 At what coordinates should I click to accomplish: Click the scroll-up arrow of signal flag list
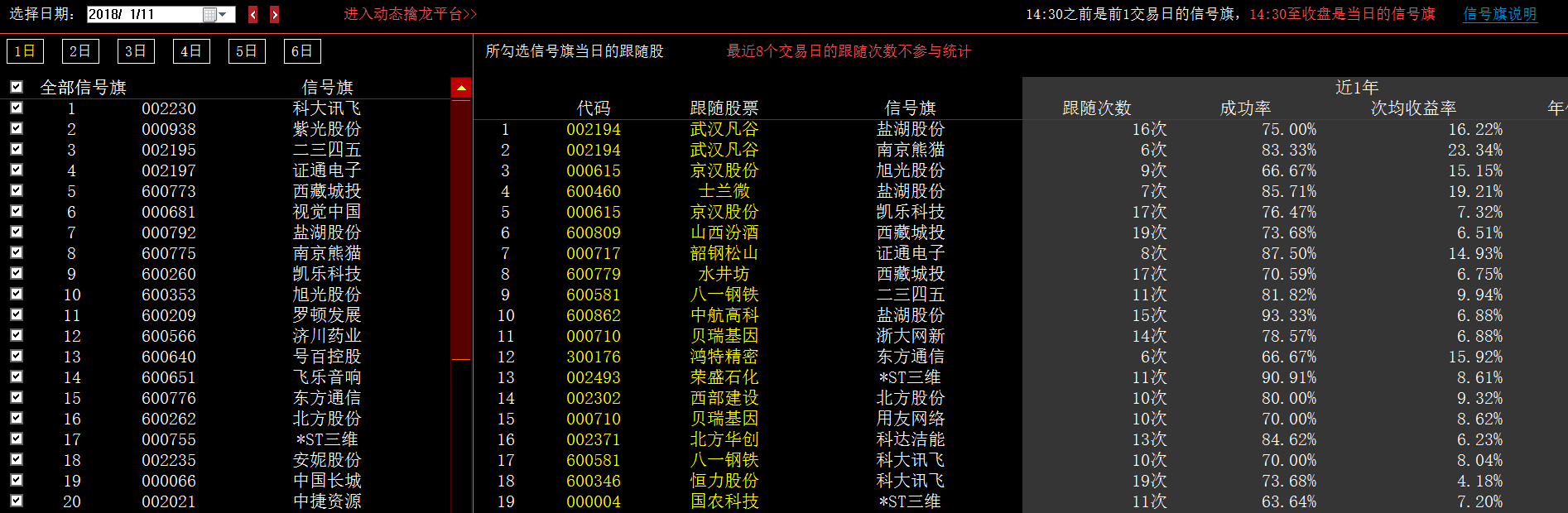[x=461, y=88]
